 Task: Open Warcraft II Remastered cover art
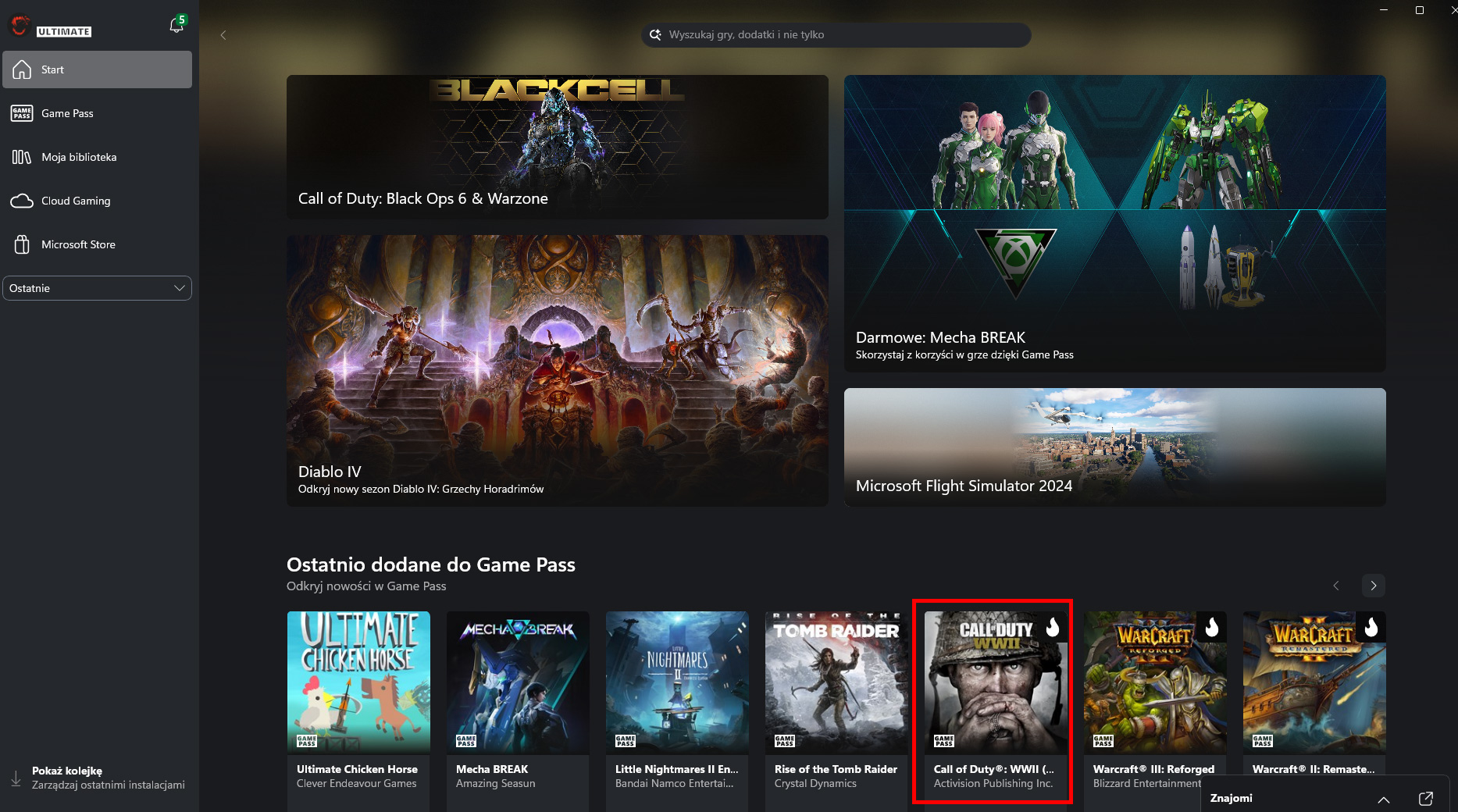(1314, 682)
